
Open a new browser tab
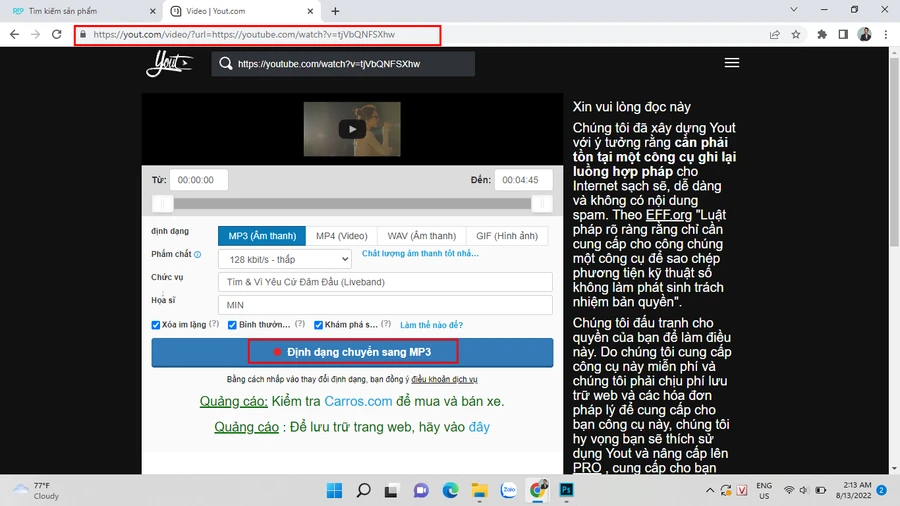335,11
